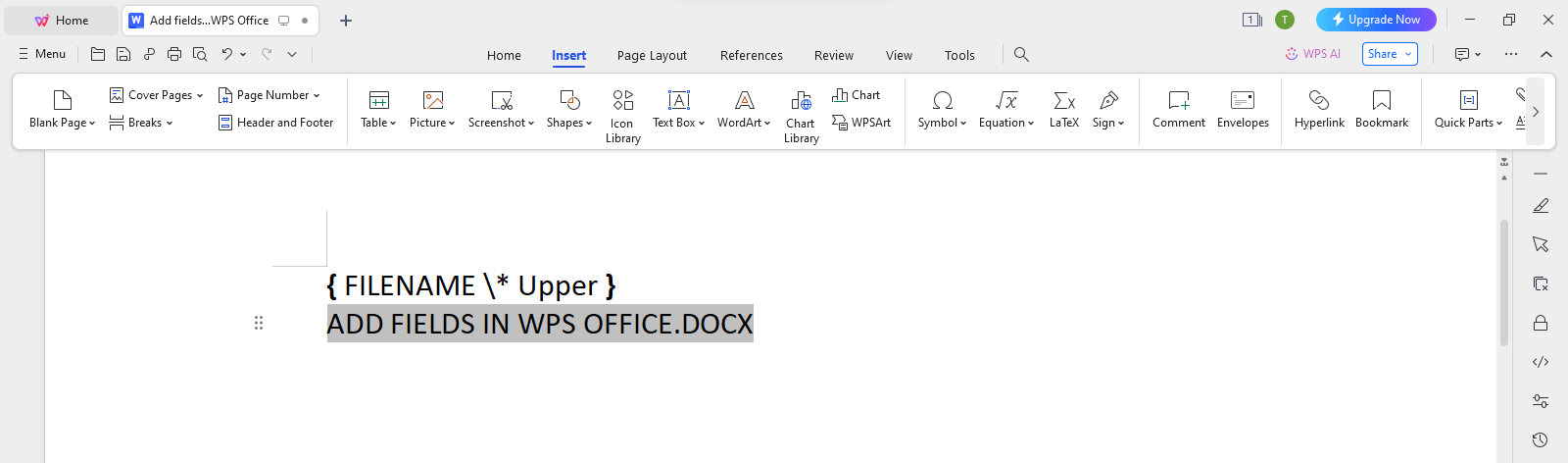Click the Envelopes button

(1243, 109)
